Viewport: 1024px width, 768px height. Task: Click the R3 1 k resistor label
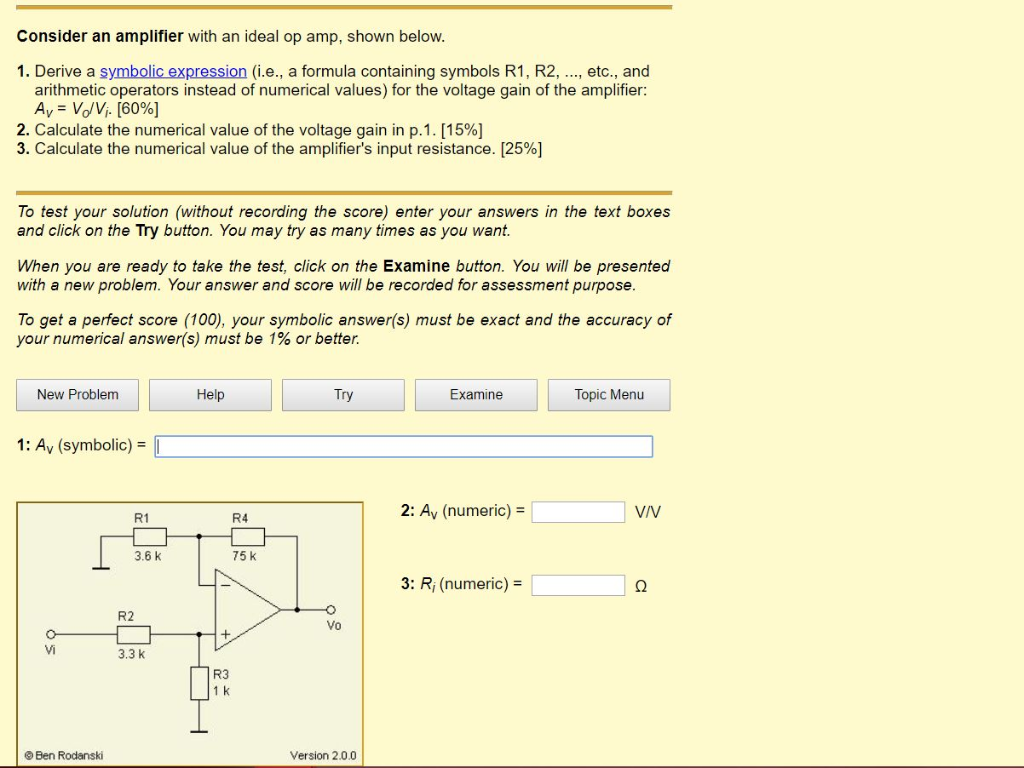pyautogui.click(x=221, y=682)
